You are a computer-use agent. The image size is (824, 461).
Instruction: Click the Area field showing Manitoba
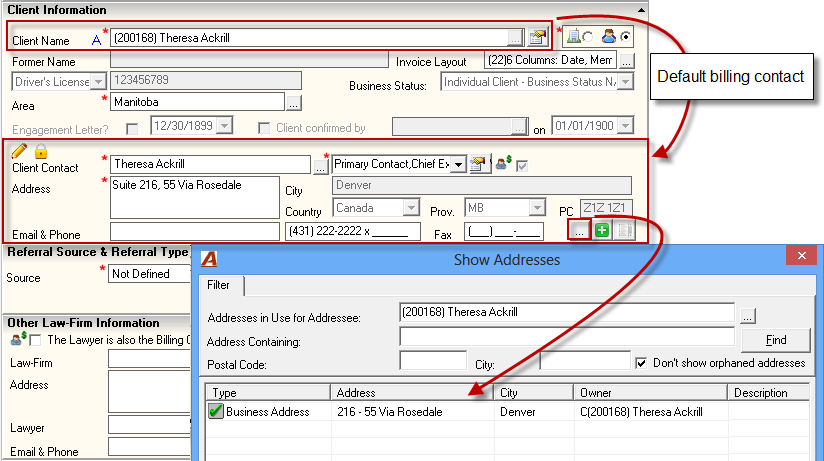[197, 102]
